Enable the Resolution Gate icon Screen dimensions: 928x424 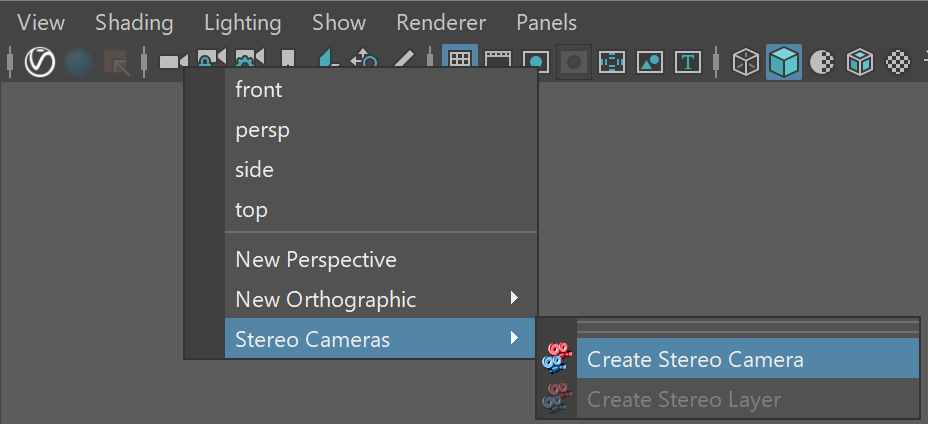536,62
